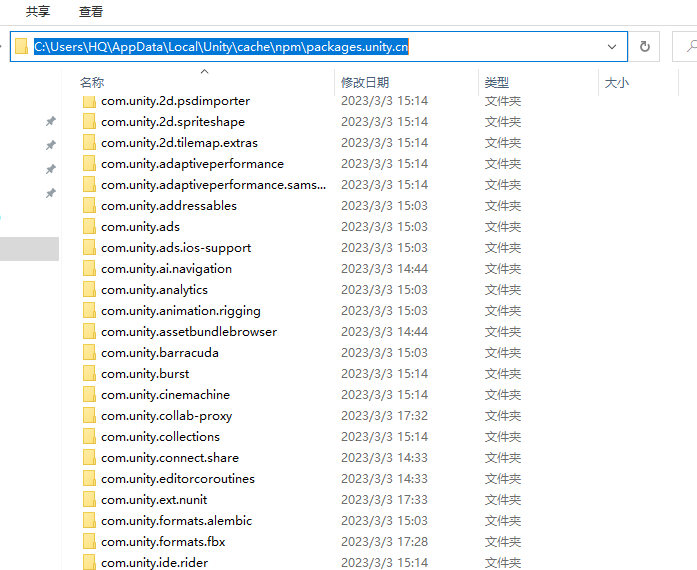Click the com.unity.addressables folder name
The width and height of the screenshot is (697, 570).
click(x=169, y=206)
